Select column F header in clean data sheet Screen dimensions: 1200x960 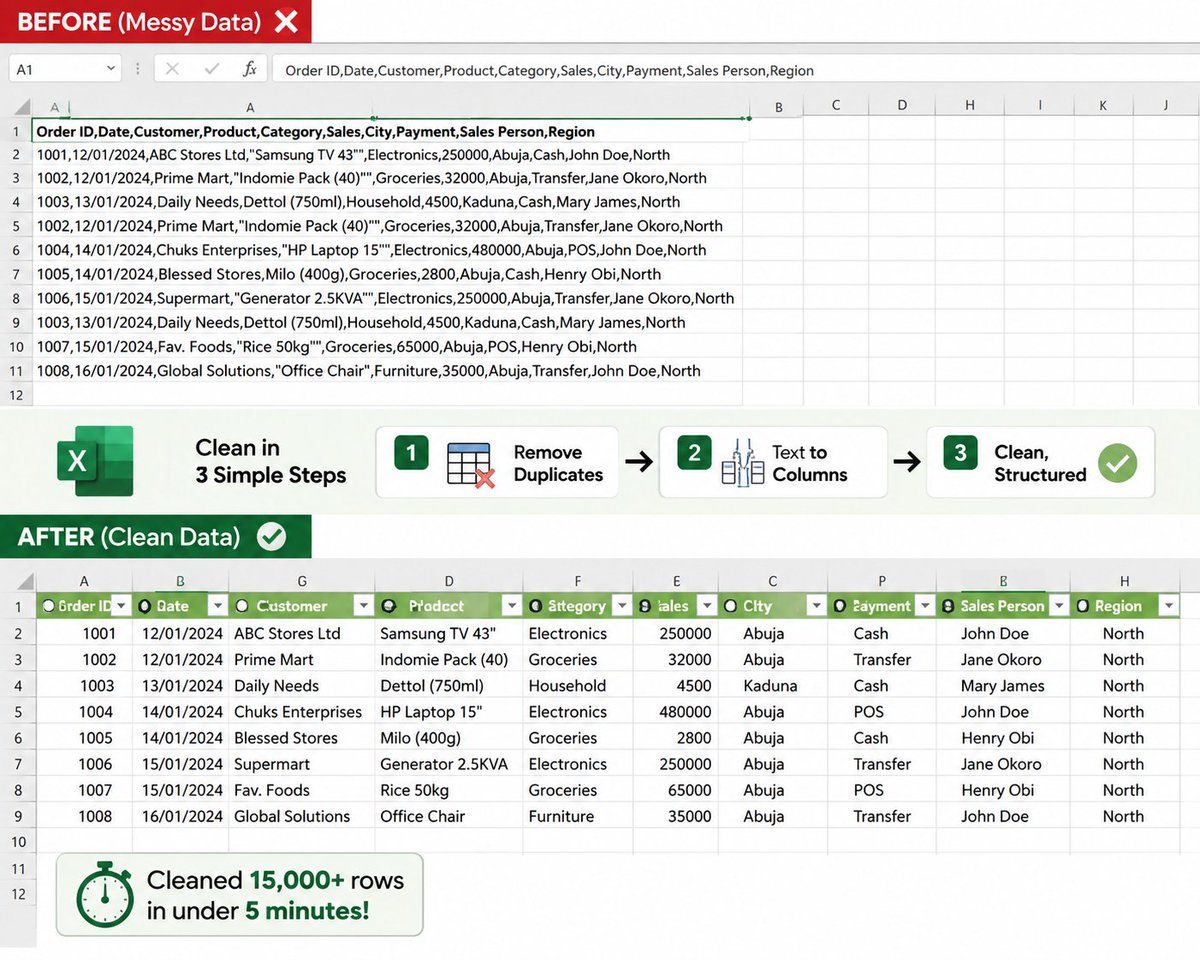(x=578, y=581)
